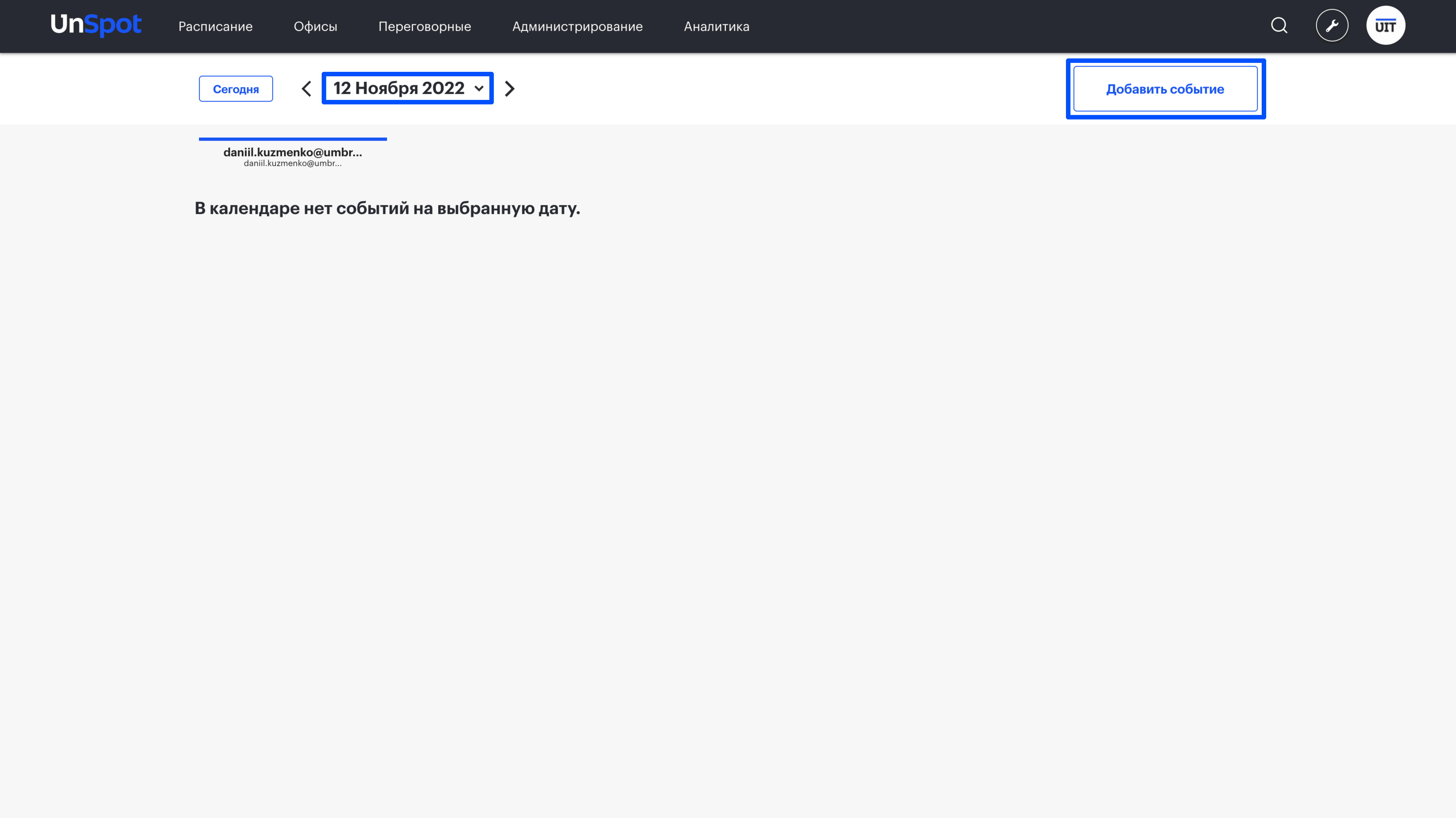Screen dimensions: 1456x818
Task: Go to previous day arrow
Action: (x=306, y=89)
